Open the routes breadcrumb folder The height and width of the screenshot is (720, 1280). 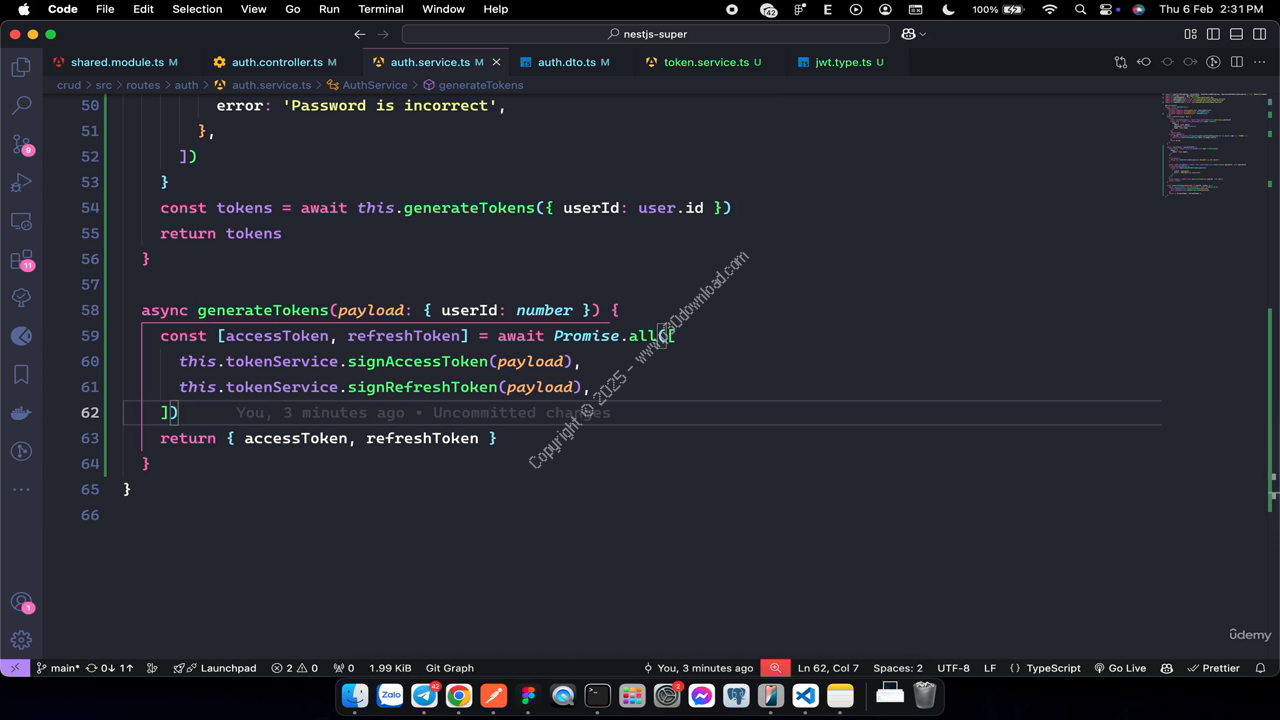(x=143, y=85)
